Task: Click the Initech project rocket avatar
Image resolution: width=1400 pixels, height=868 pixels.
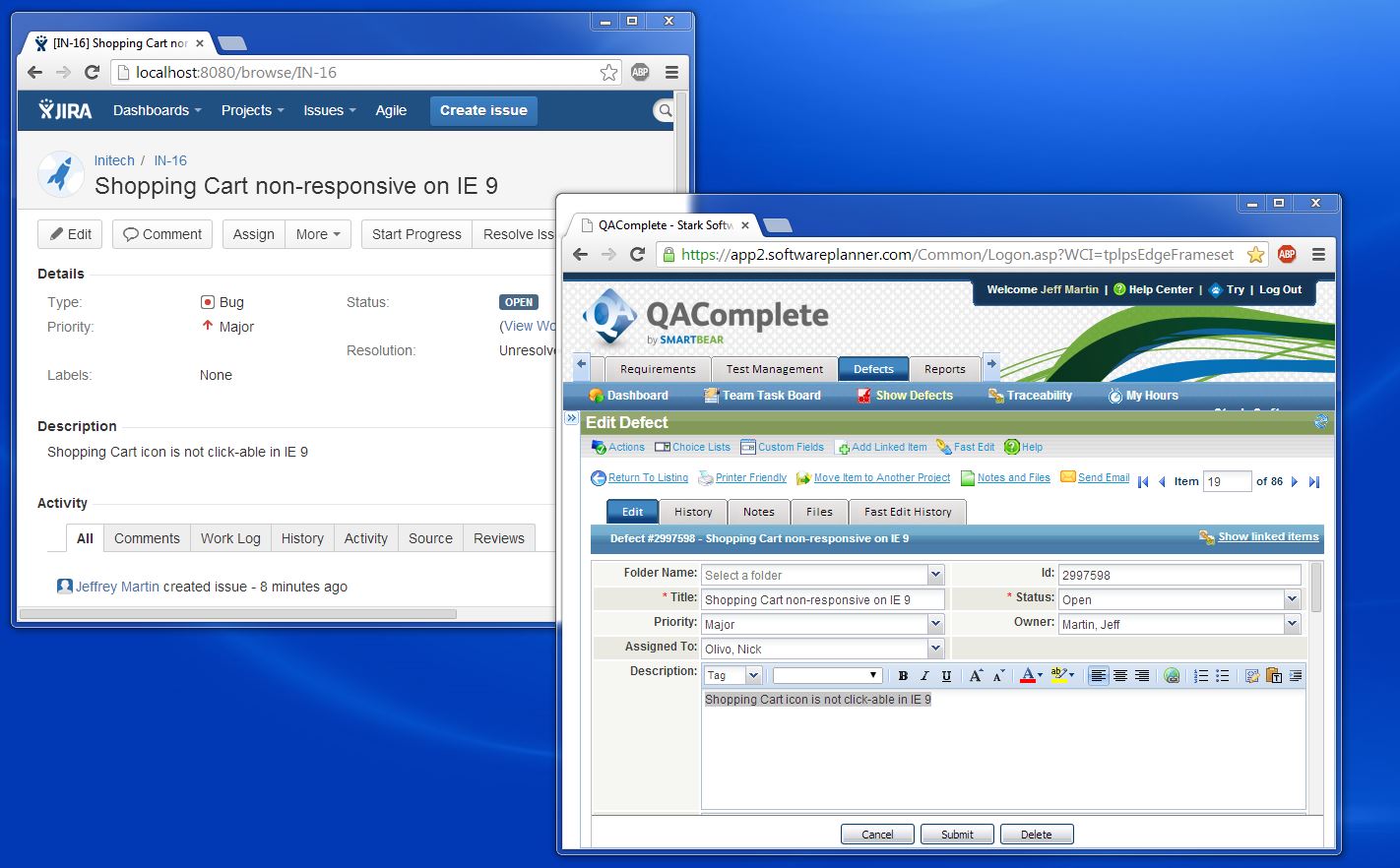Action: tap(60, 174)
